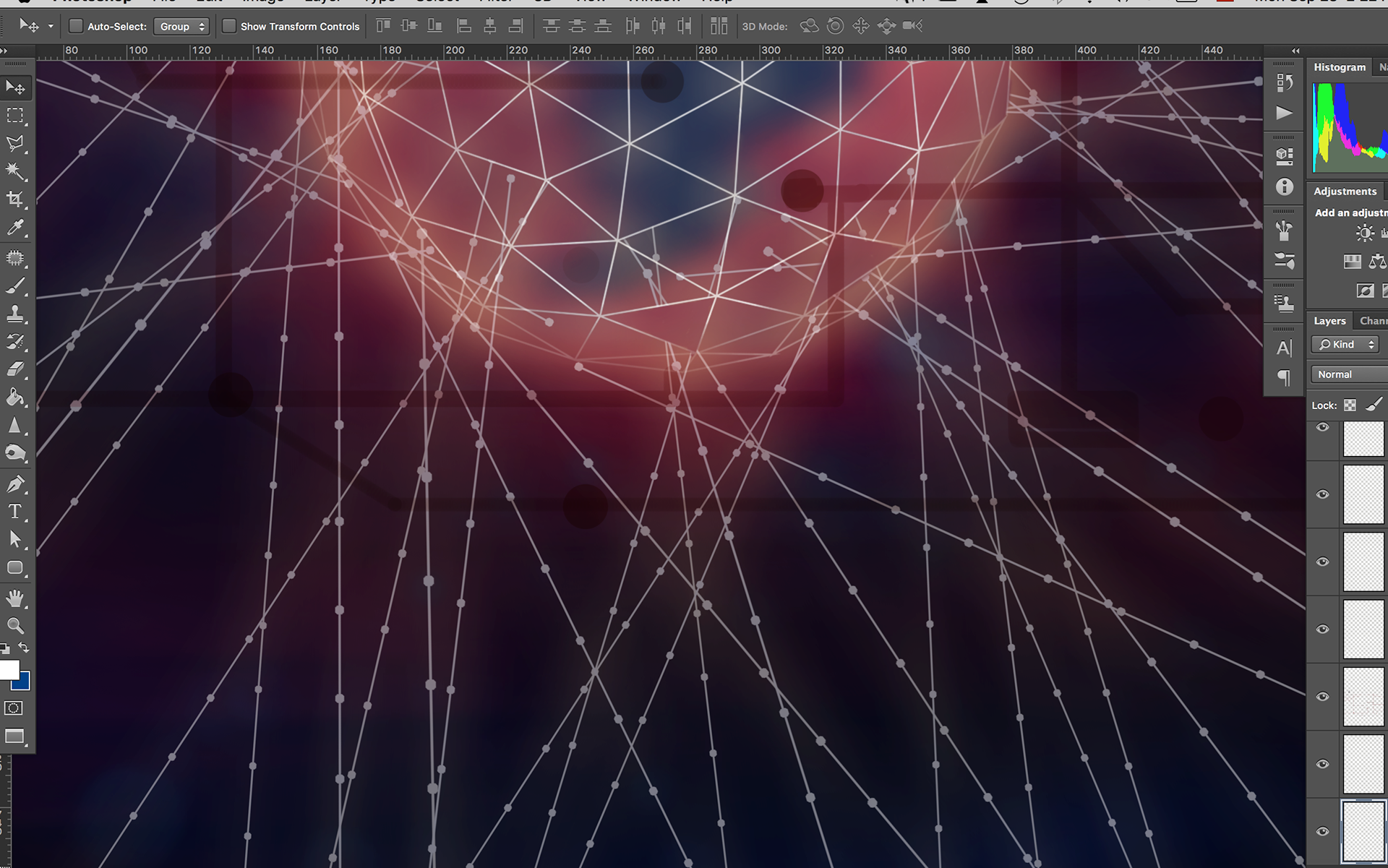The height and width of the screenshot is (868, 1388).
Task: Select the Pen tool
Action: 15,484
